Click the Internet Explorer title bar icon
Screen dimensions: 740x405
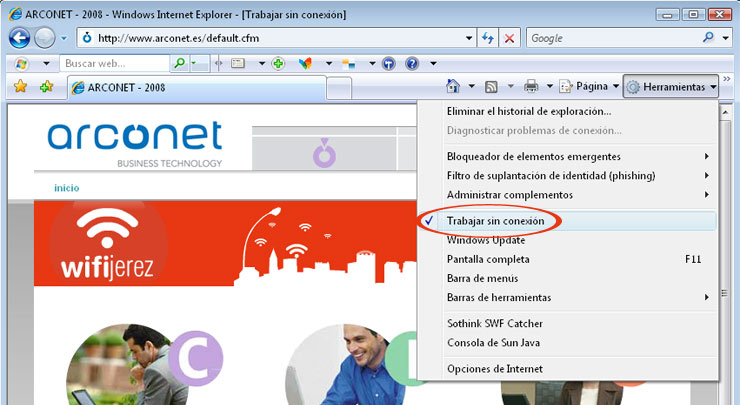tap(15, 14)
